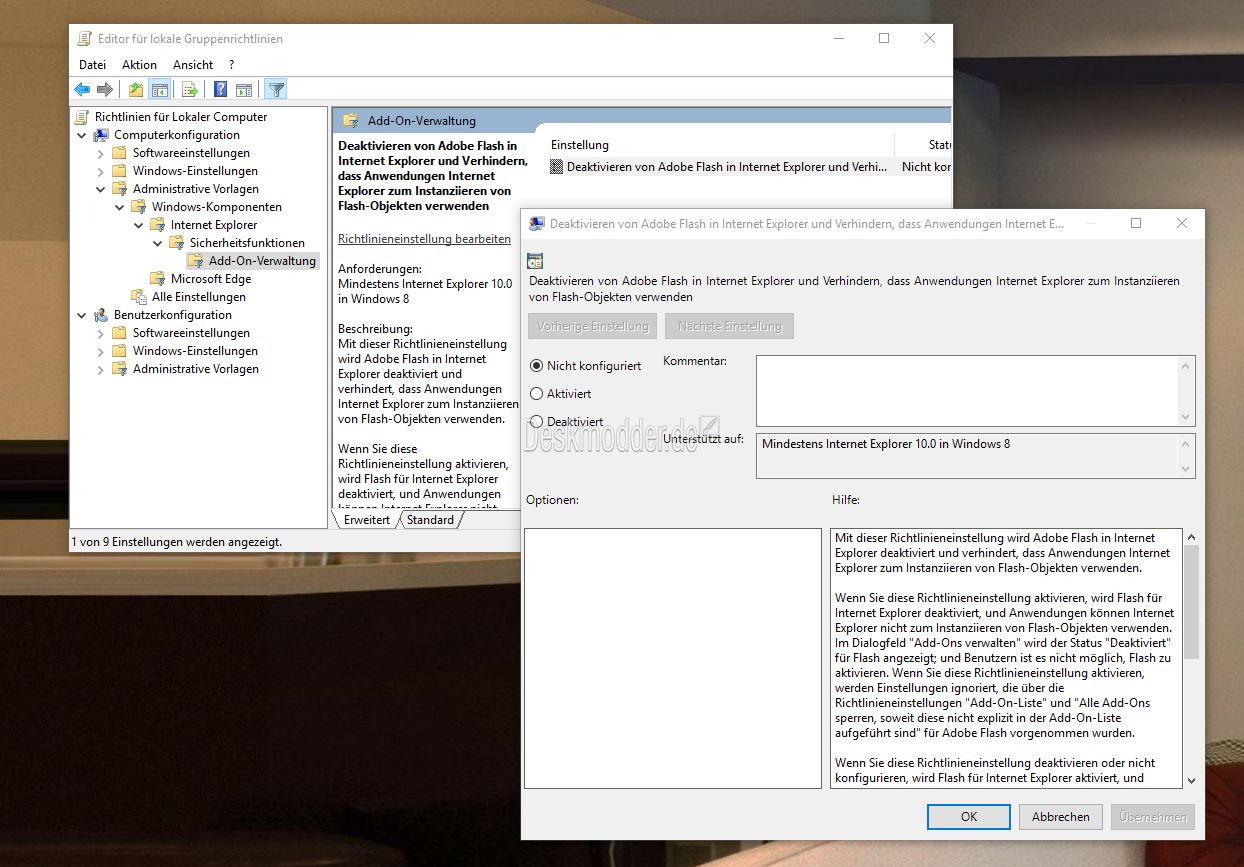Click into the Kommentar text field
This screenshot has width=1244, height=867.
click(968, 390)
